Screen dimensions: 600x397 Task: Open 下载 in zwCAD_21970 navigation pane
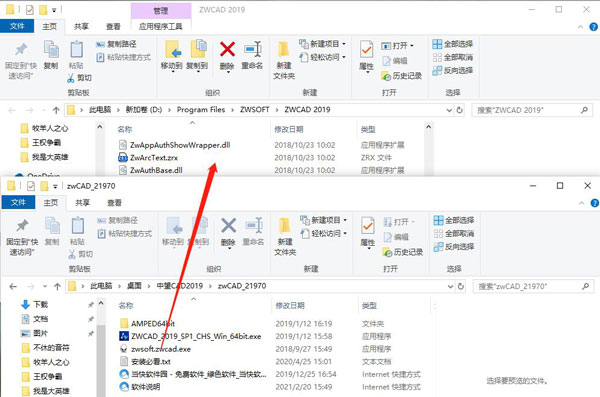click(x=40, y=305)
